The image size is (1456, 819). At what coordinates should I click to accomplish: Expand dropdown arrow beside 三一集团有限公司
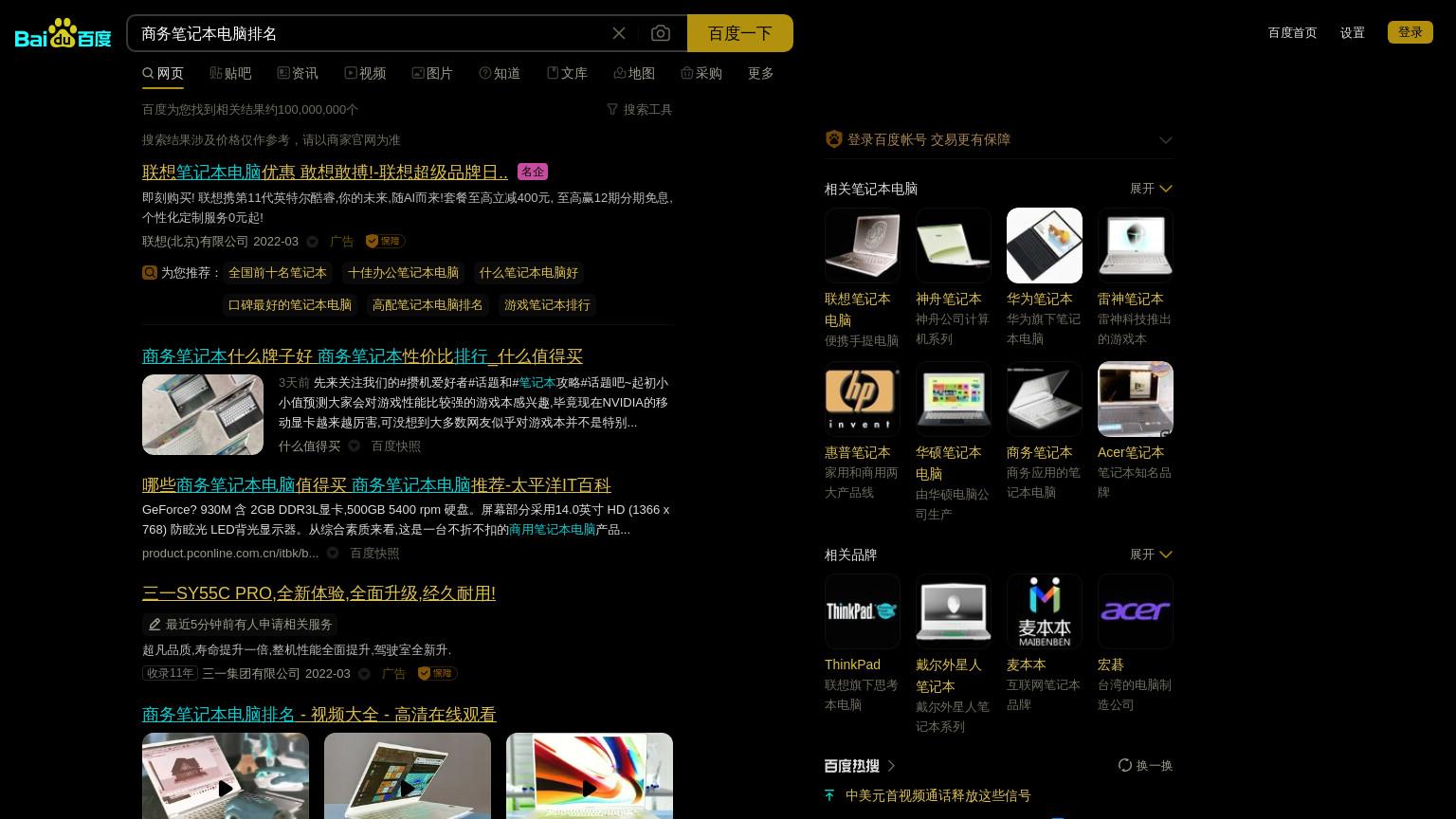tap(364, 674)
